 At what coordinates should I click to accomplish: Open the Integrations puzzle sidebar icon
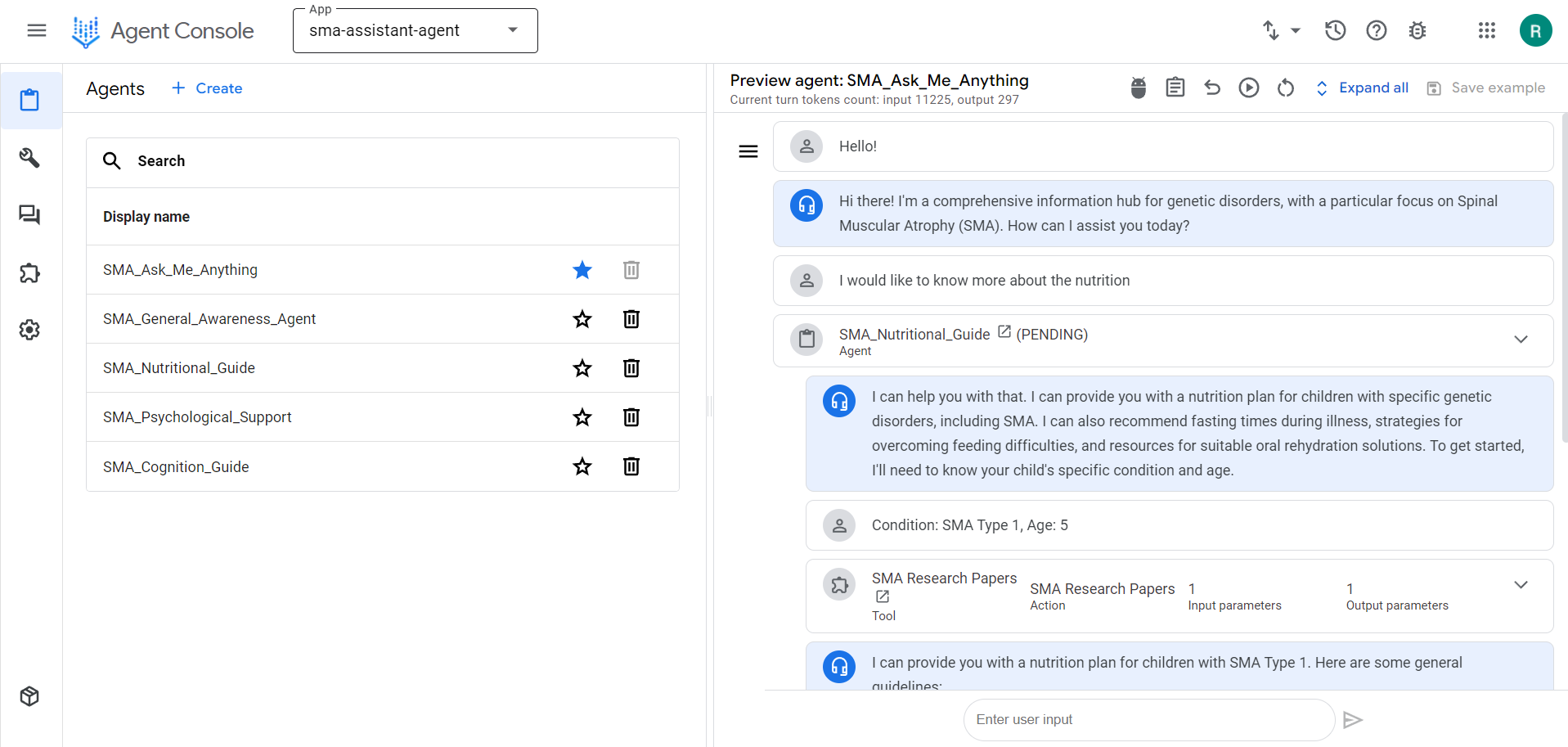point(30,272)
